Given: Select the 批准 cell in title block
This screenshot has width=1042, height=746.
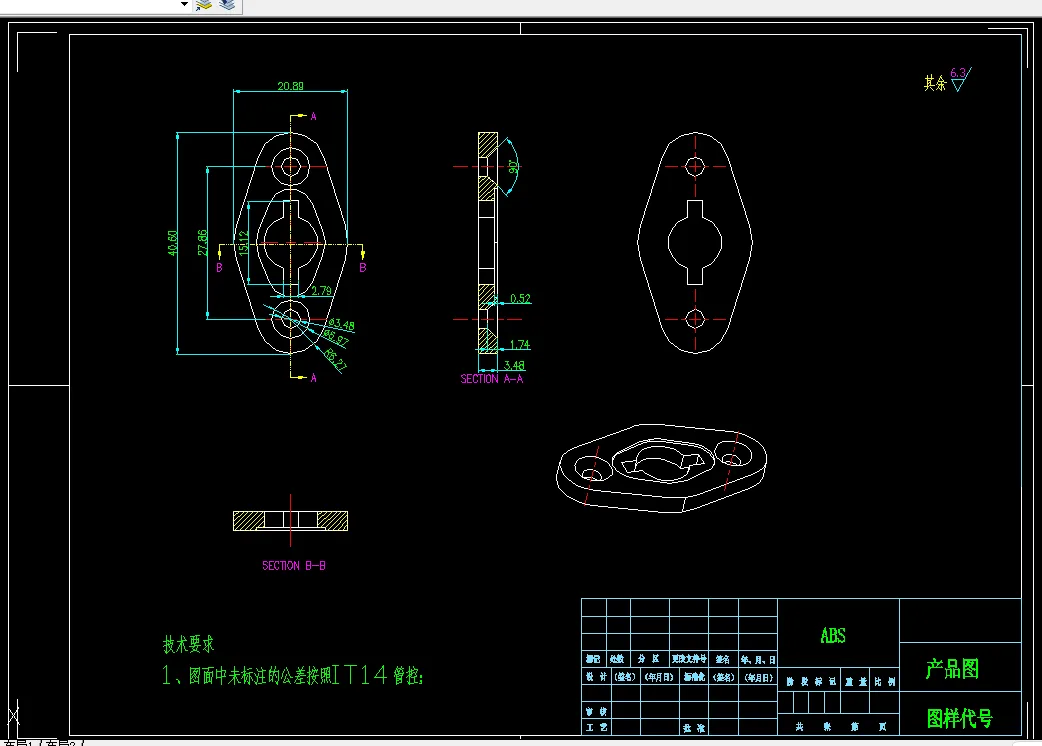Looking at the screenshot, I should point(694,728).
